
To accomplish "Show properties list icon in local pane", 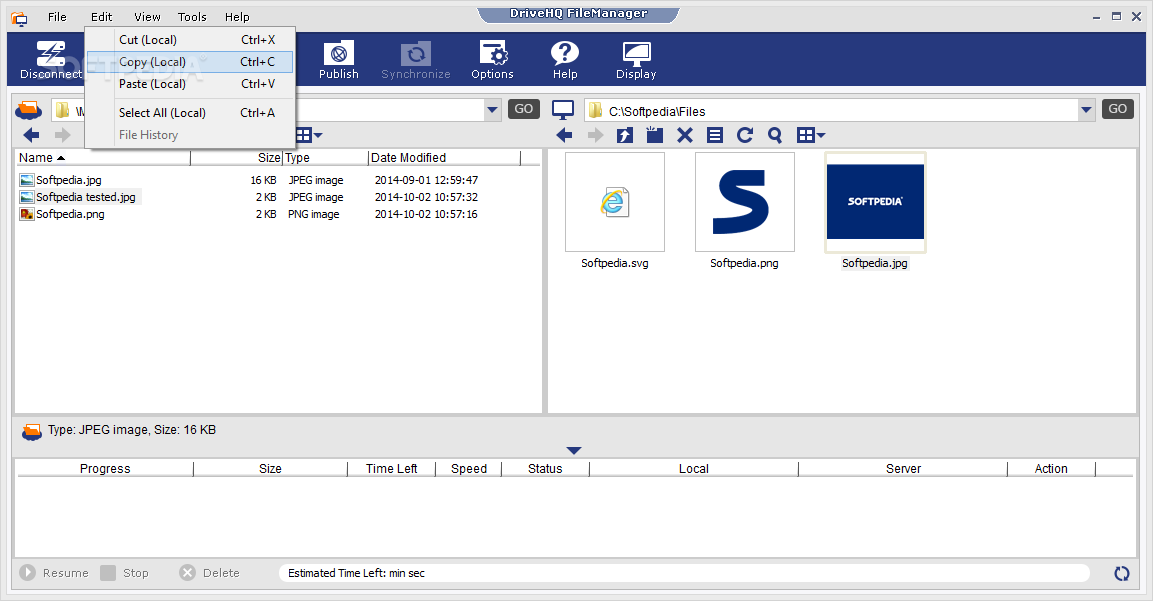I will point(715,135).
